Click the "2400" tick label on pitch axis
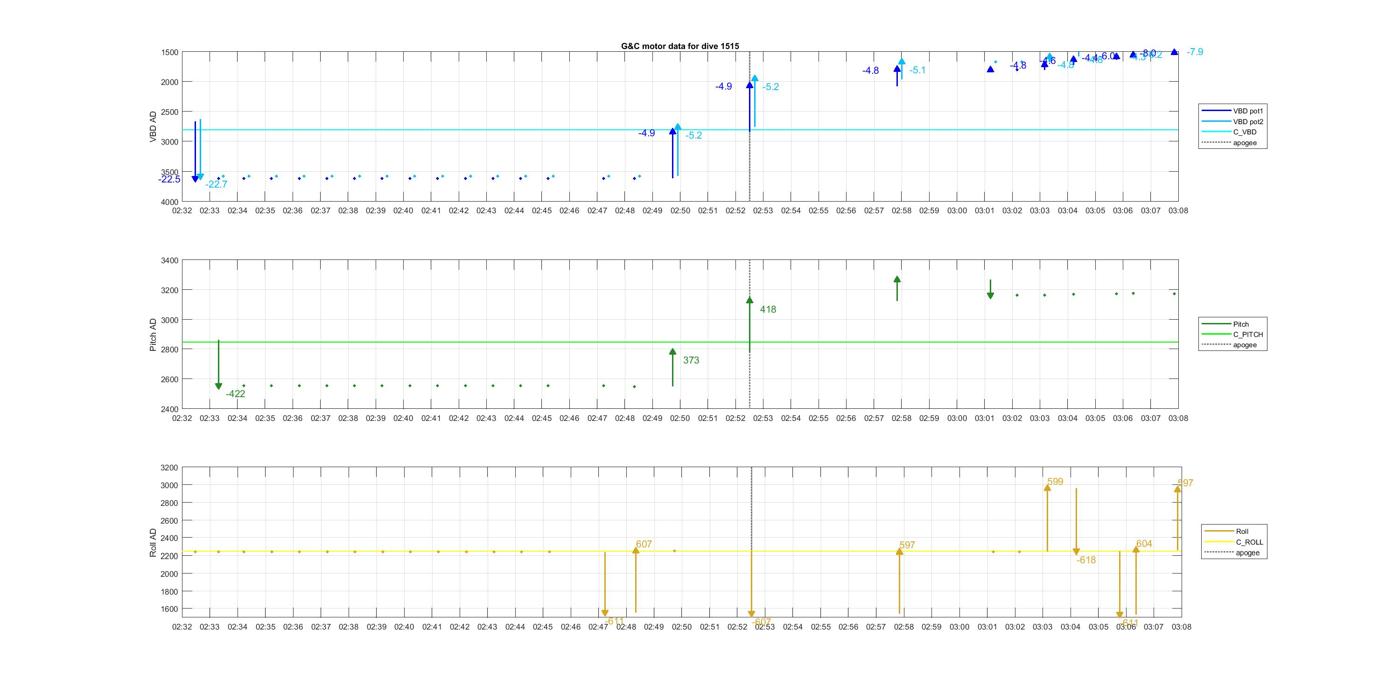1400x693 pixels. click(x=169, y=409)
